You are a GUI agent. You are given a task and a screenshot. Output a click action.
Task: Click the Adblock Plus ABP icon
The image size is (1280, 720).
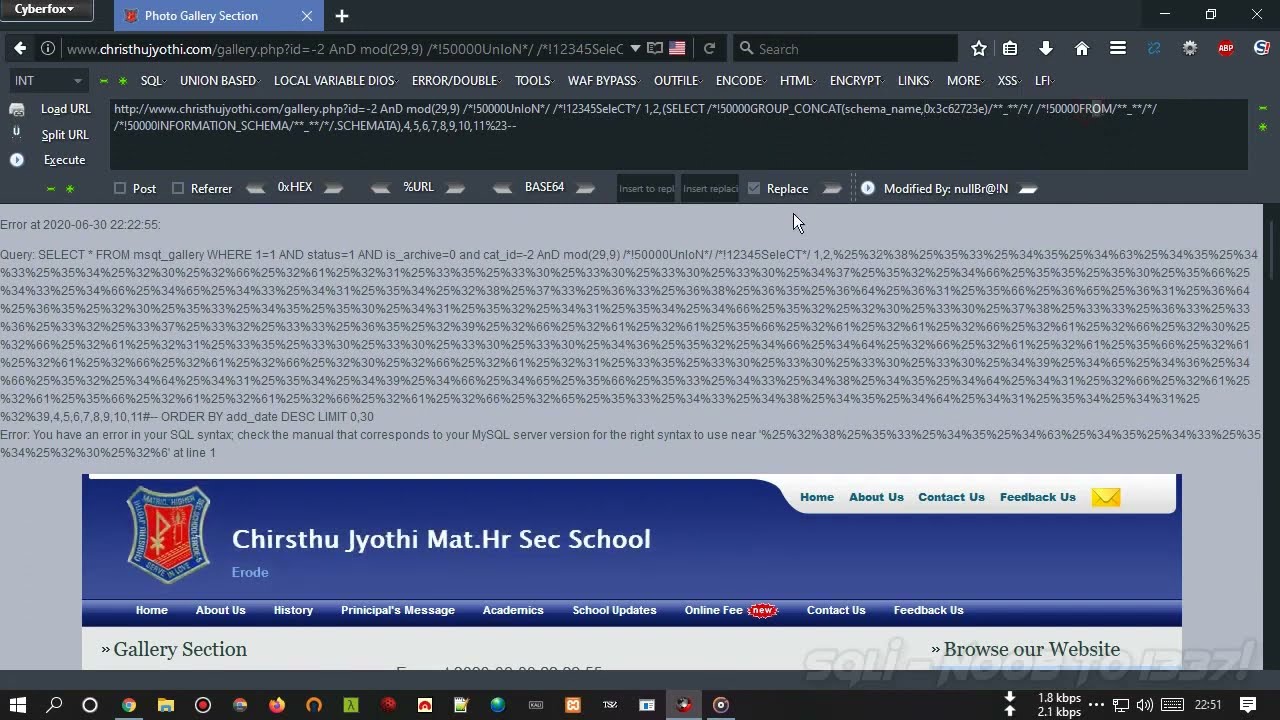1226,48
